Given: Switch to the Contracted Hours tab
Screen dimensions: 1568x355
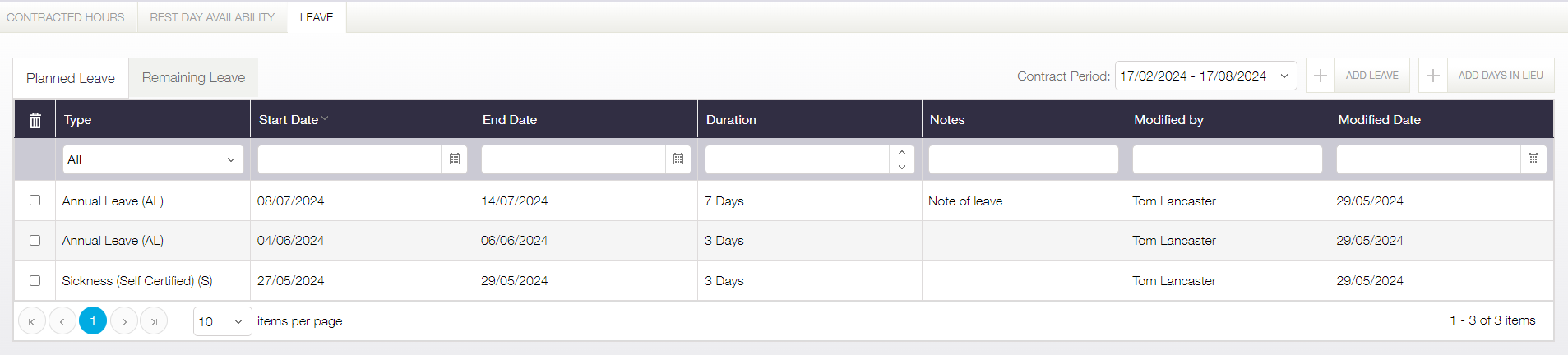Looking at the screenshot, I should click(x=66, y=17).
